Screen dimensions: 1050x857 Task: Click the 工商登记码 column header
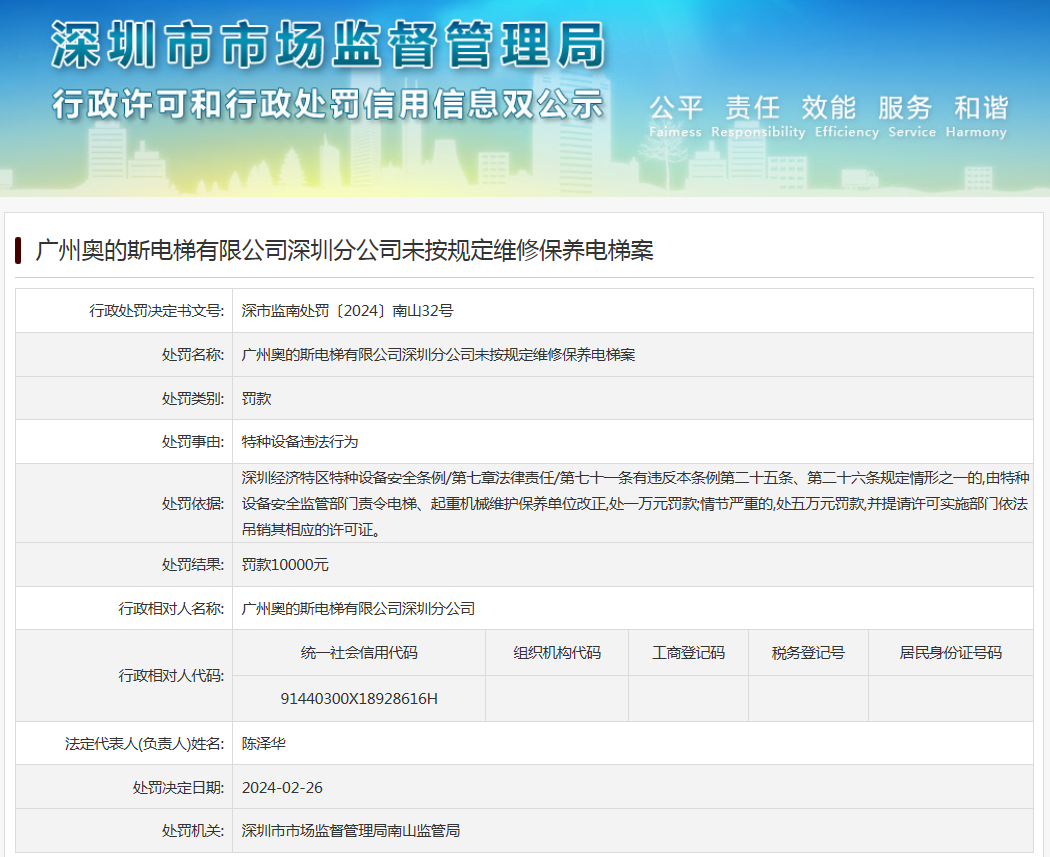tap(688, 653)
